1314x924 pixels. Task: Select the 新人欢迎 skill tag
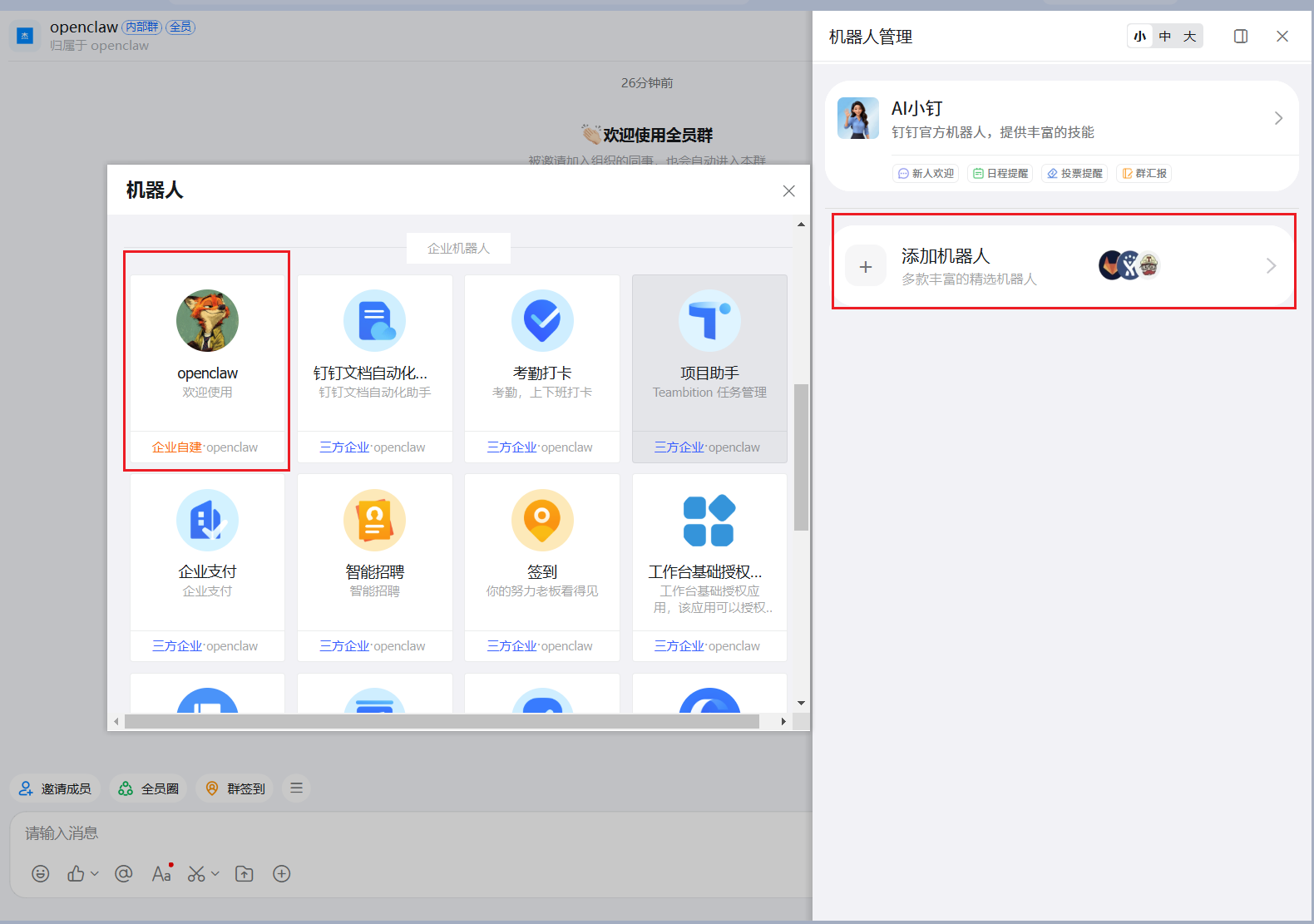tap(926, 173)
